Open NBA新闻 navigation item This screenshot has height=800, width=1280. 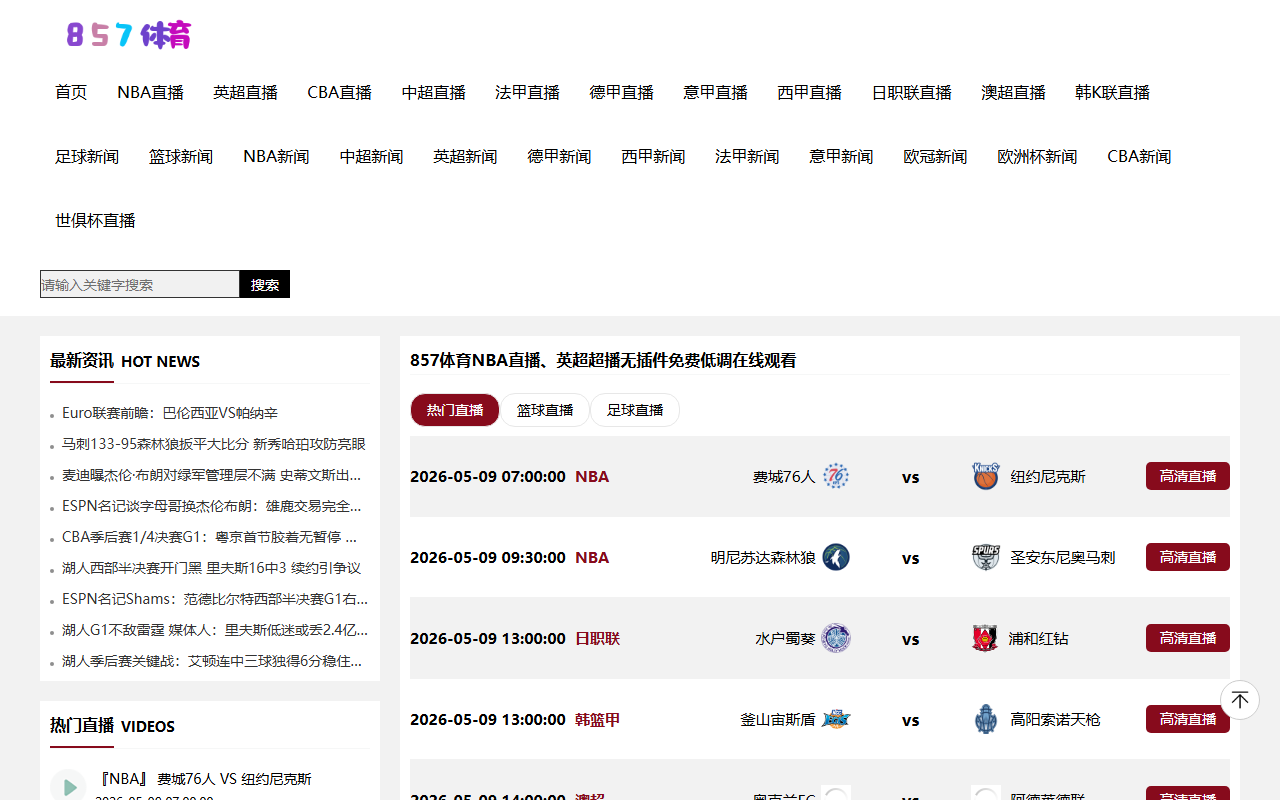[x=276, y=156]
